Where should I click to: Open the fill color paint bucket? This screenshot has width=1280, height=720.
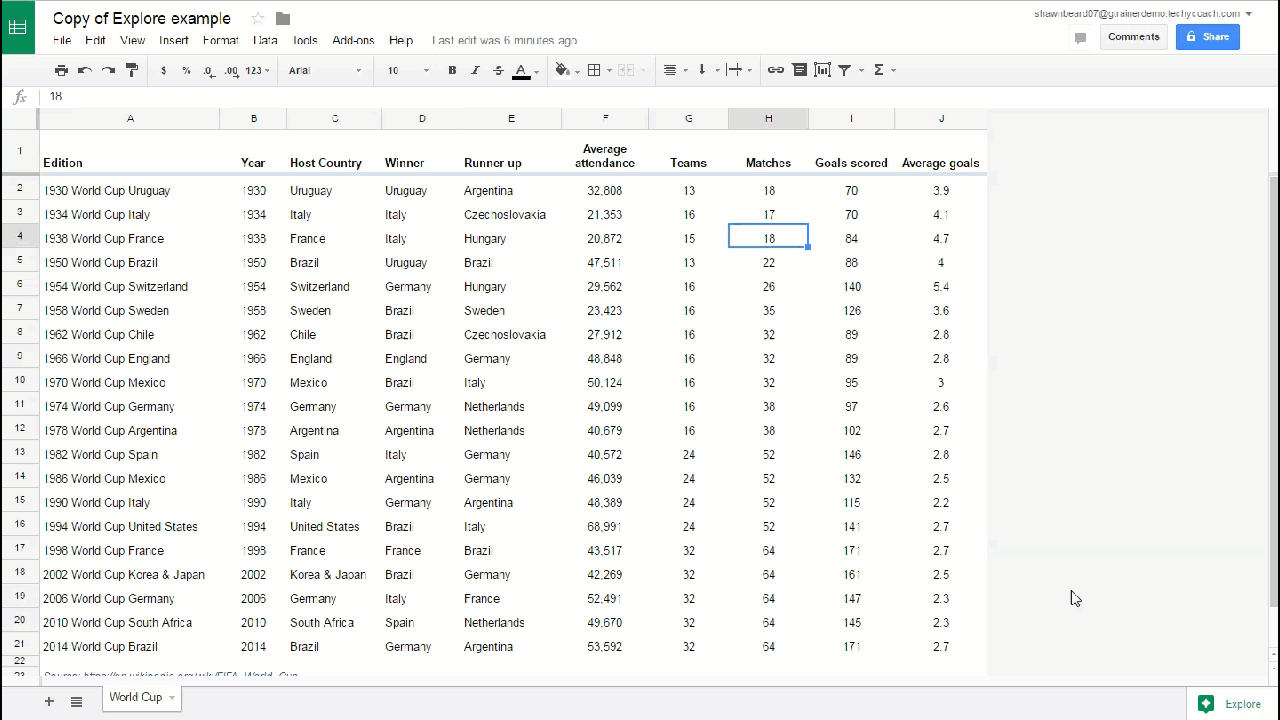click(562, 70)
